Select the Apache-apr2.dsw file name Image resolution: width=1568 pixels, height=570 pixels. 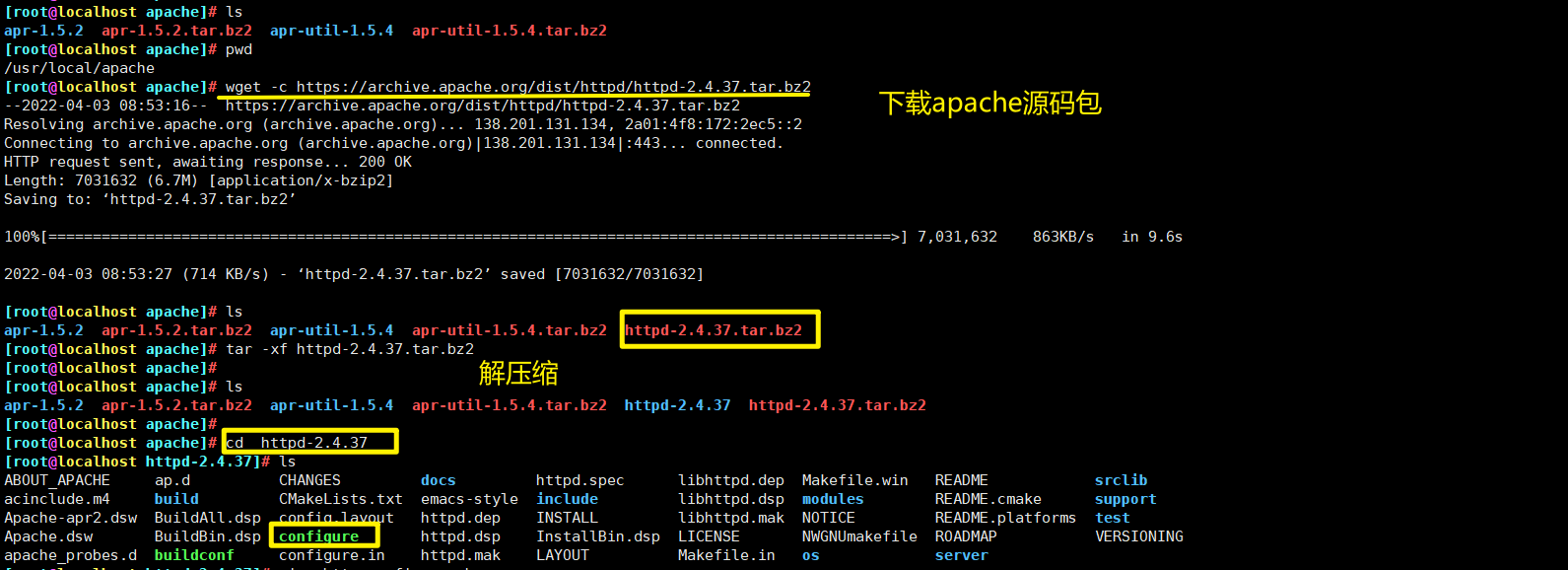(71, 518)
